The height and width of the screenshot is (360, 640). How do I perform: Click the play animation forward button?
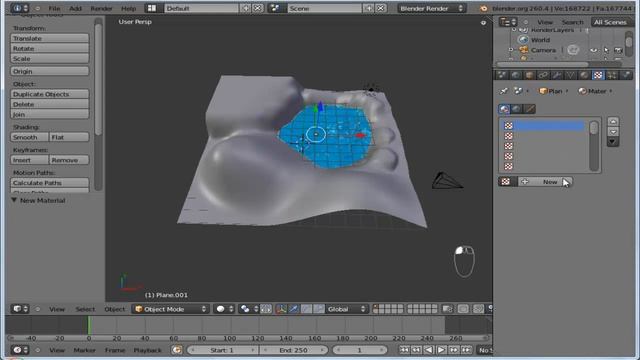441,350
